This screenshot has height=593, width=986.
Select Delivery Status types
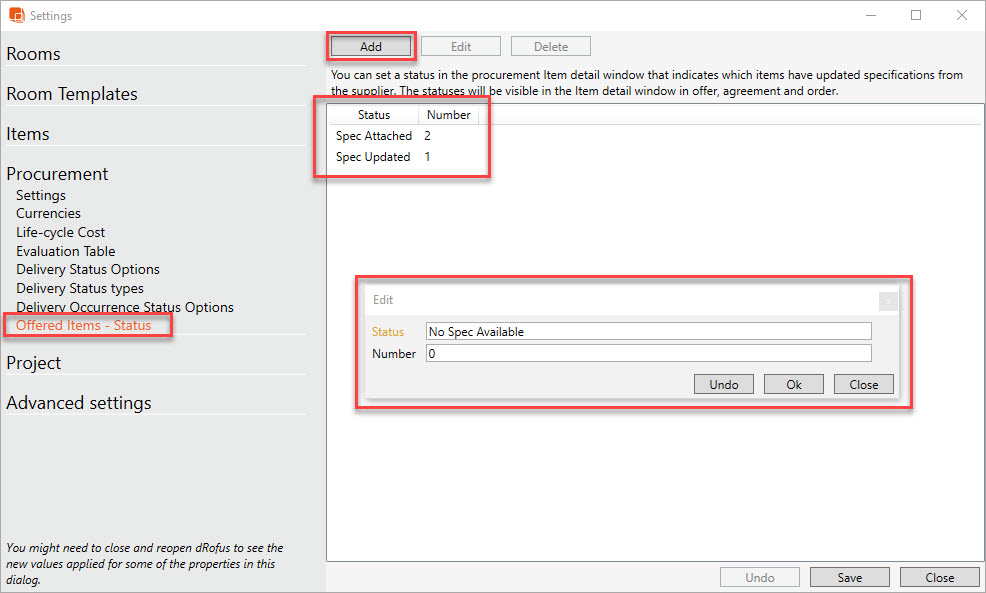click(x=80, y=288)
